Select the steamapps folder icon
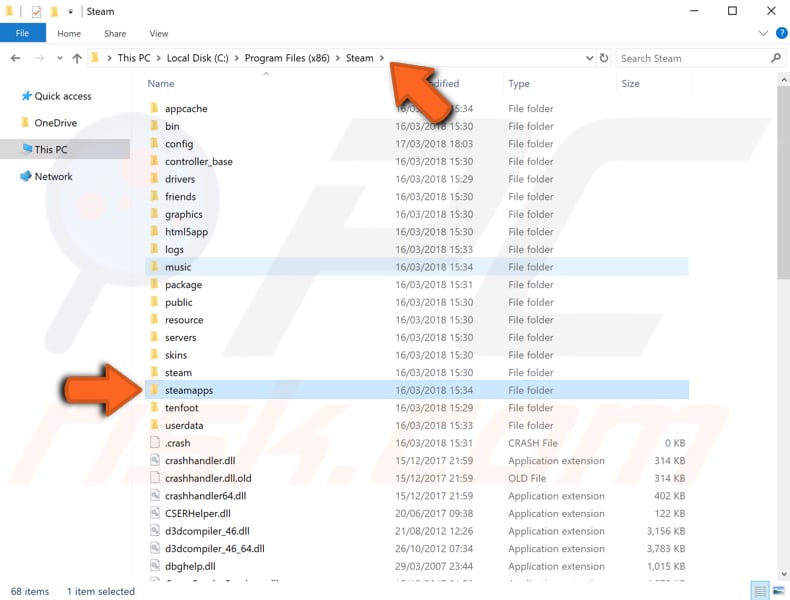Viewport: 790px width, 600px height. click(x=155, y=389)
